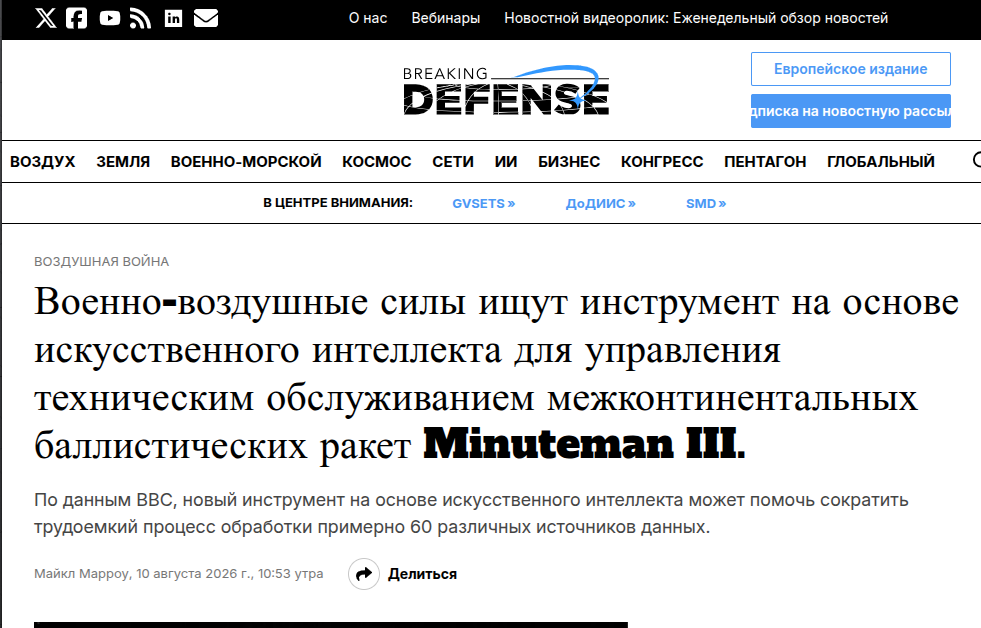Go to Breaking Defense home logo
981x628 pixels.
(x=506, y=91)
